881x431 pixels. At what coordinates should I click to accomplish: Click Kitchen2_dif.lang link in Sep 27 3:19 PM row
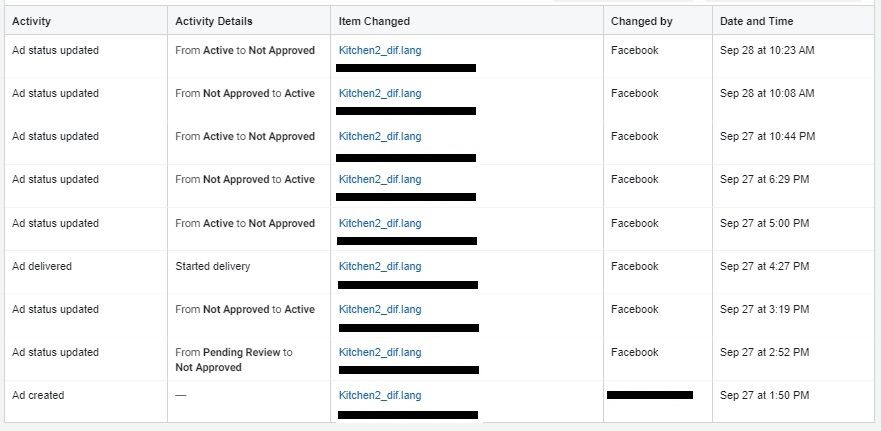pyautogui.click(x=380, y=309)
